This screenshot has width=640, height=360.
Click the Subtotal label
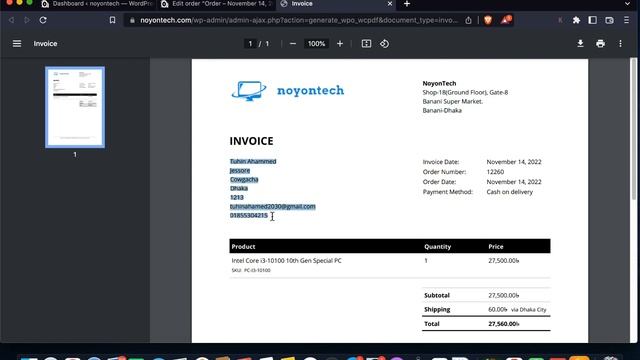[437, 295]
